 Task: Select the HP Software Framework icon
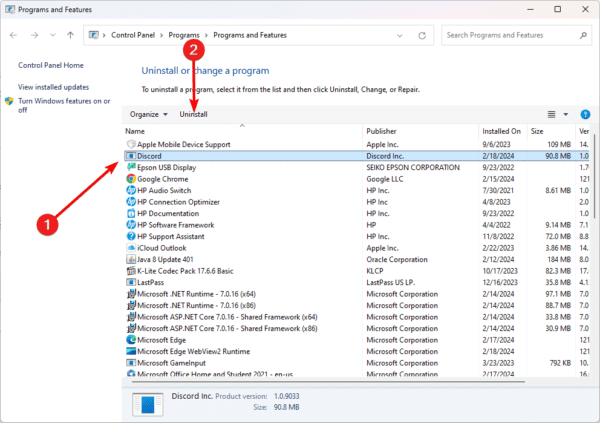(131, 225)
